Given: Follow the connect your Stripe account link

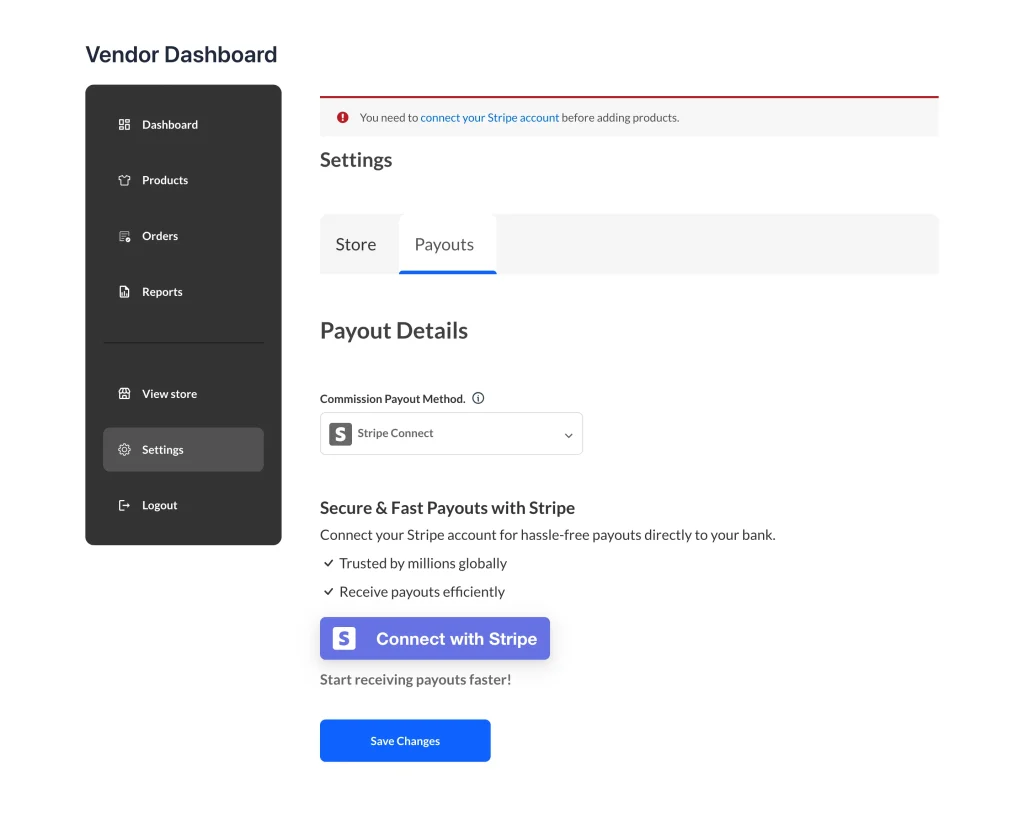Looking at the screenshot, I should [490, 118].
